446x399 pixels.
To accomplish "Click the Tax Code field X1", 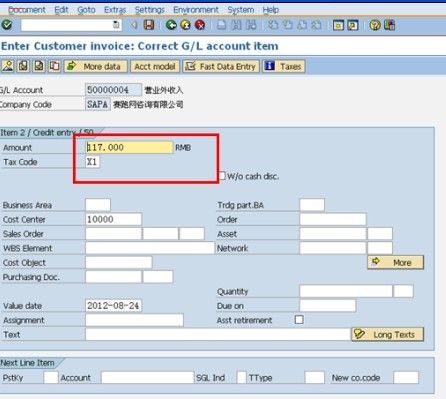I will coord(92,162).
